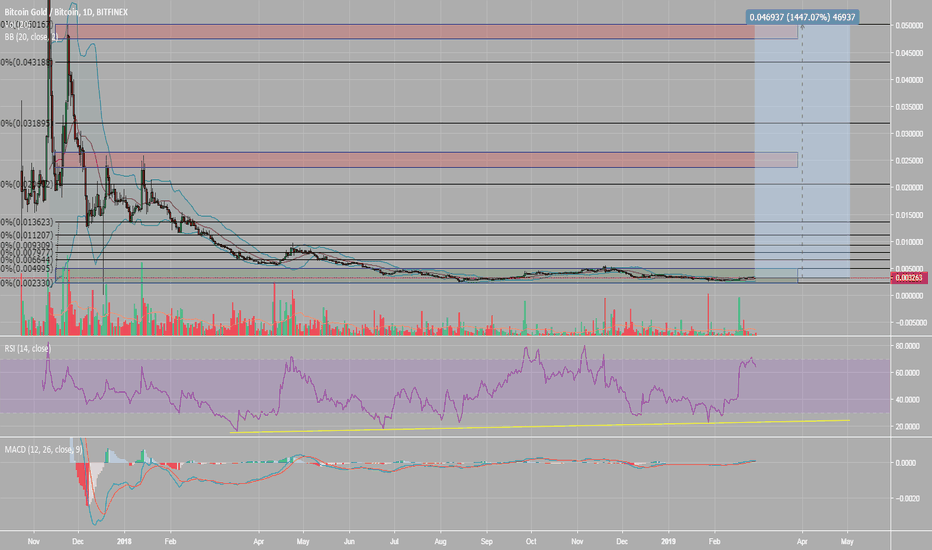Select the middle red zone near 0.025000
Screen dimensions: 932x550
click(x=426, y=160)
